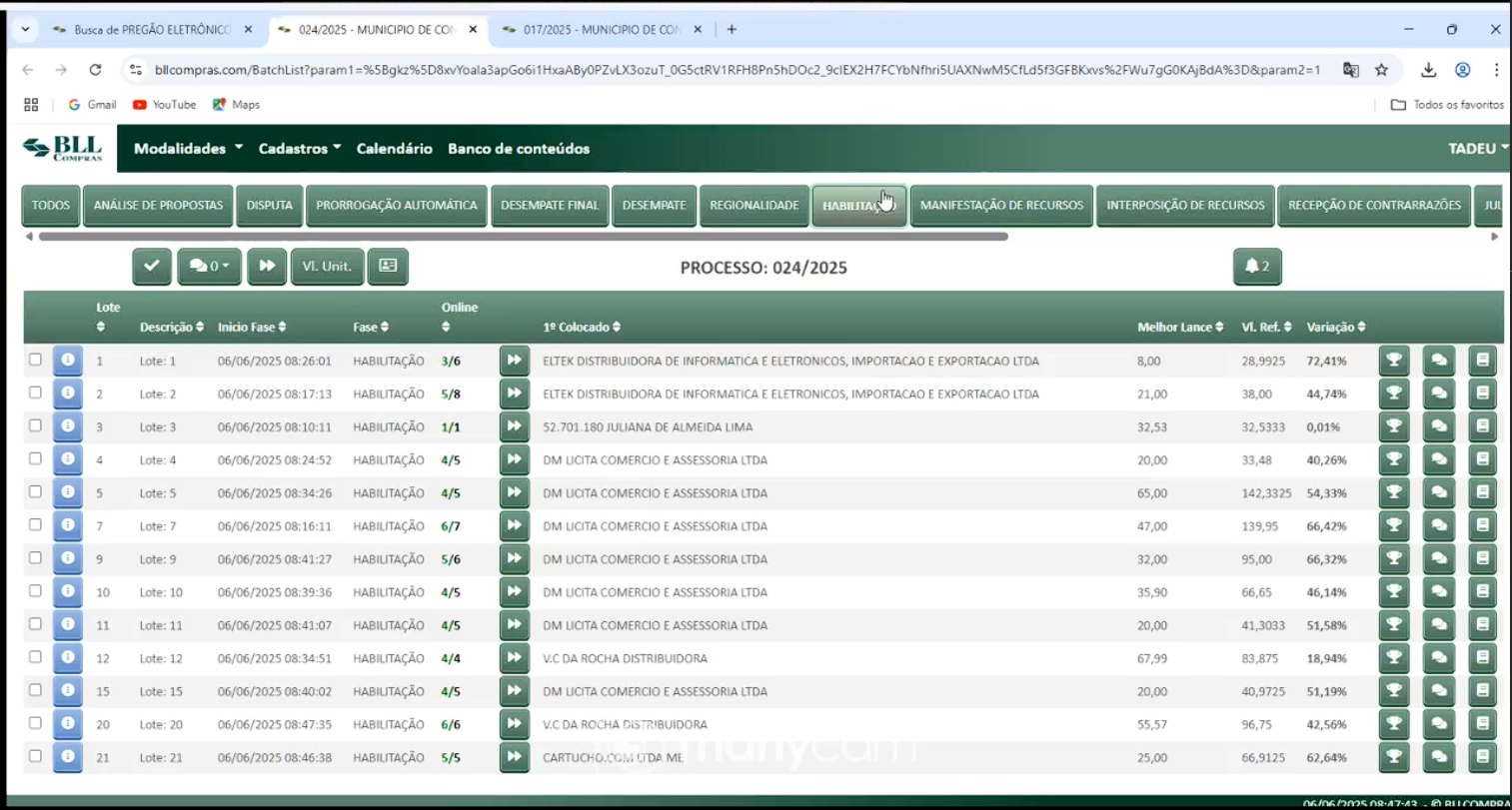This screenshot has width=1512, height=810.
Task: Switch to the DISPUTA tab
Action: tap(270, 206)
